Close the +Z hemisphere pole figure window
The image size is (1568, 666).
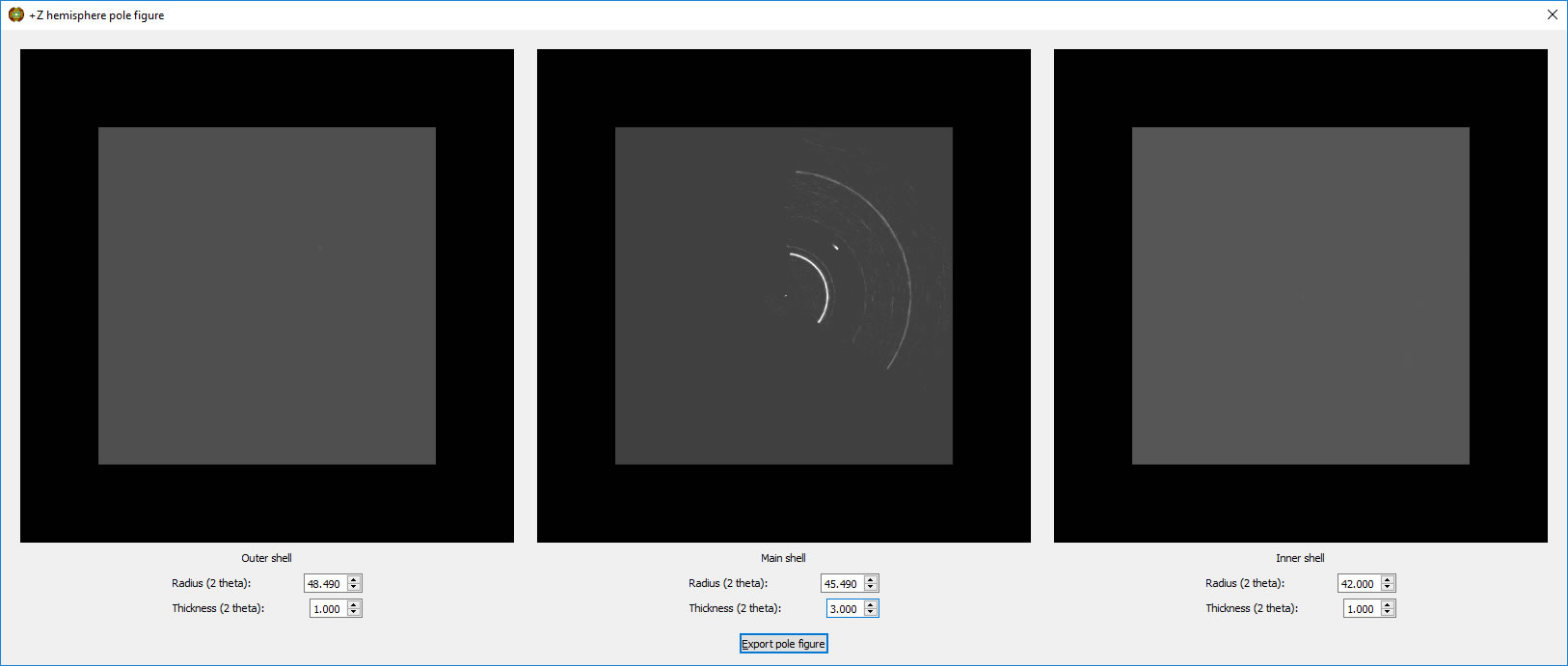(1552, 14)
